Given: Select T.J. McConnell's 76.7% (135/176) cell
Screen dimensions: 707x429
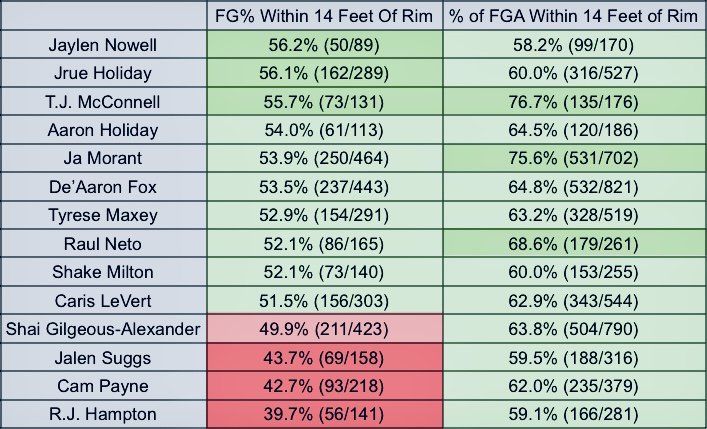Looking at the screenshot, I should (574, 101).
